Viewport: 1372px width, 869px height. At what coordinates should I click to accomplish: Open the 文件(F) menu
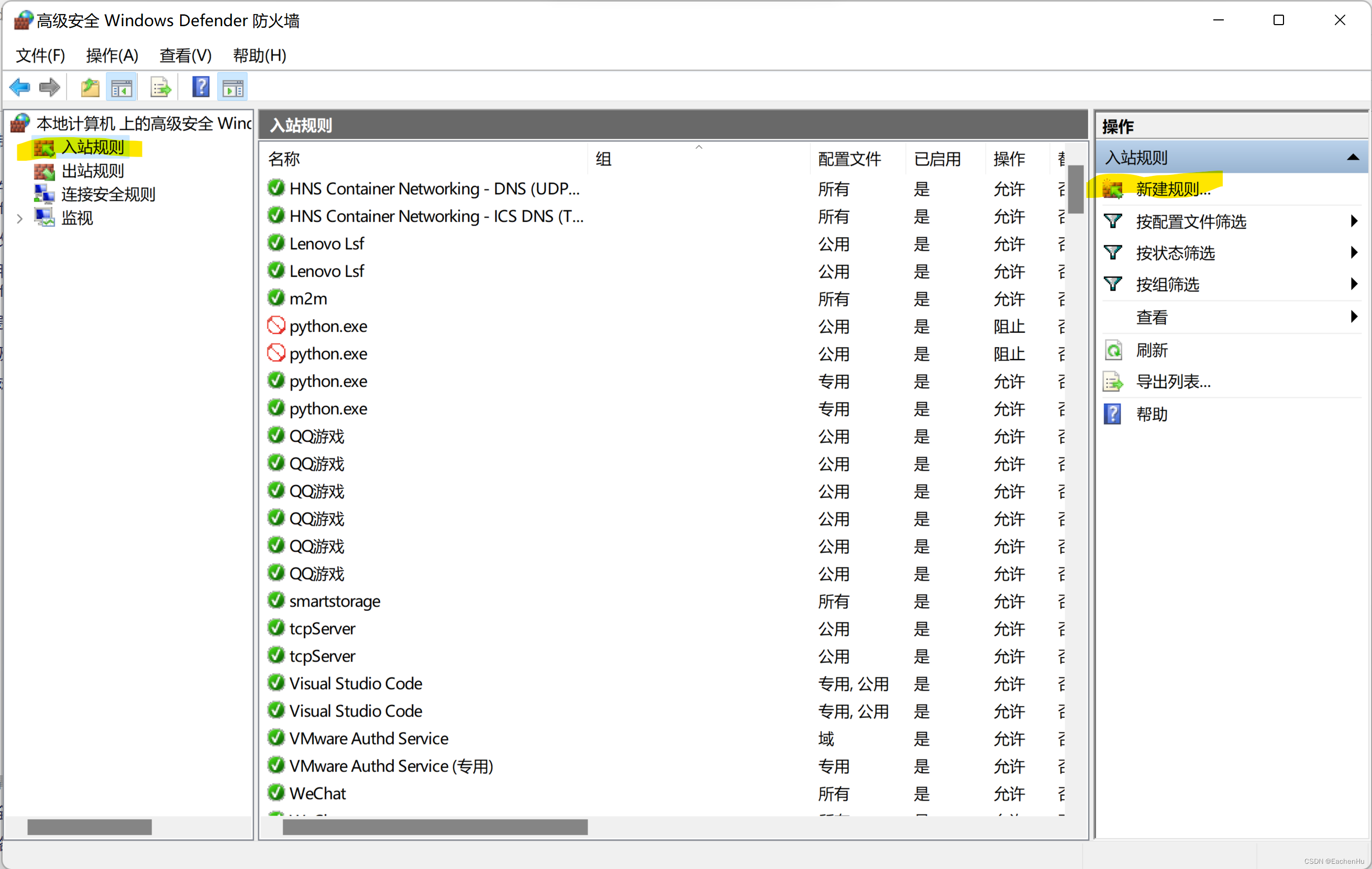39,55
